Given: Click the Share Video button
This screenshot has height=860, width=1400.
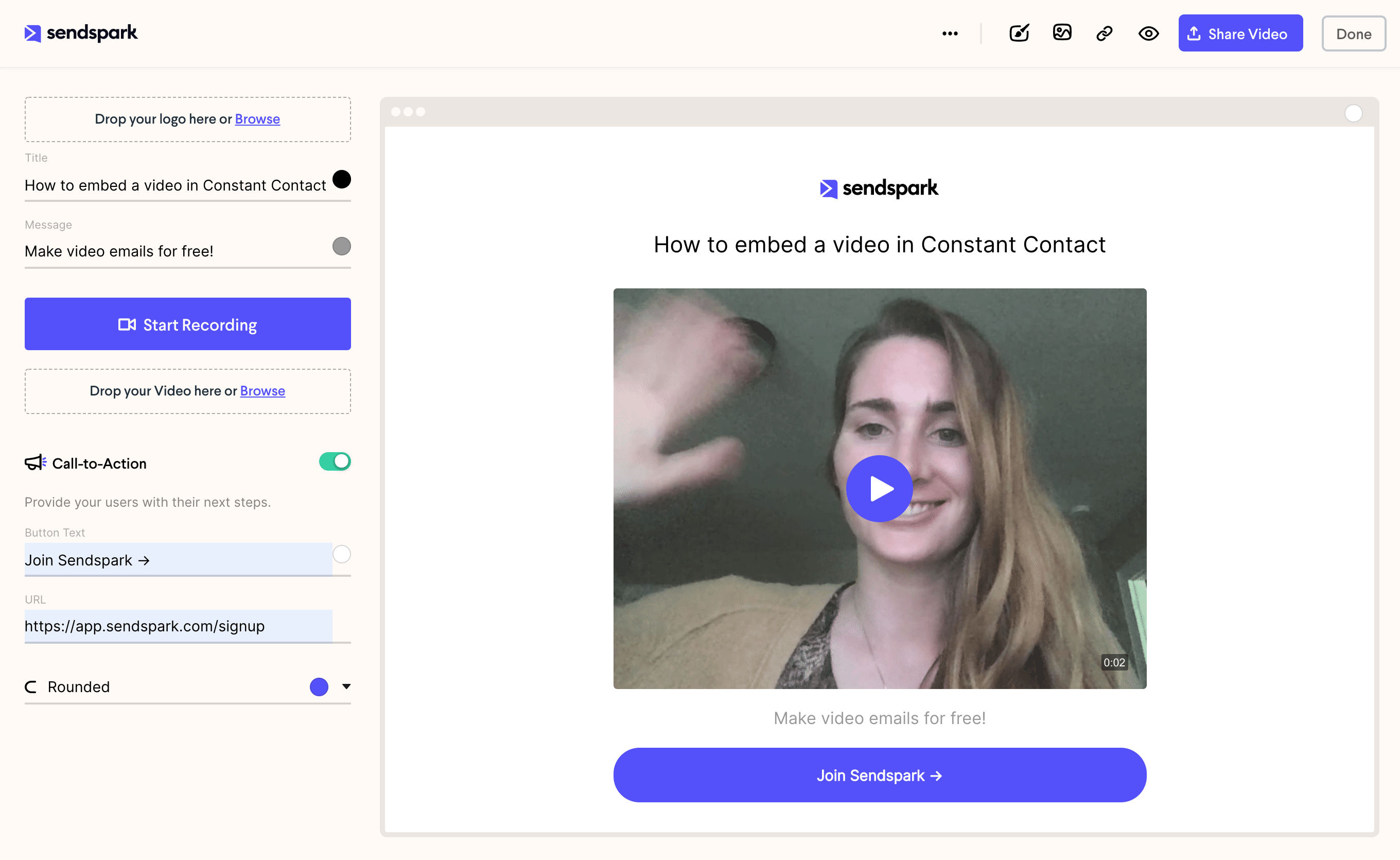Looking at the screenshot, I should coord(1240,33).
